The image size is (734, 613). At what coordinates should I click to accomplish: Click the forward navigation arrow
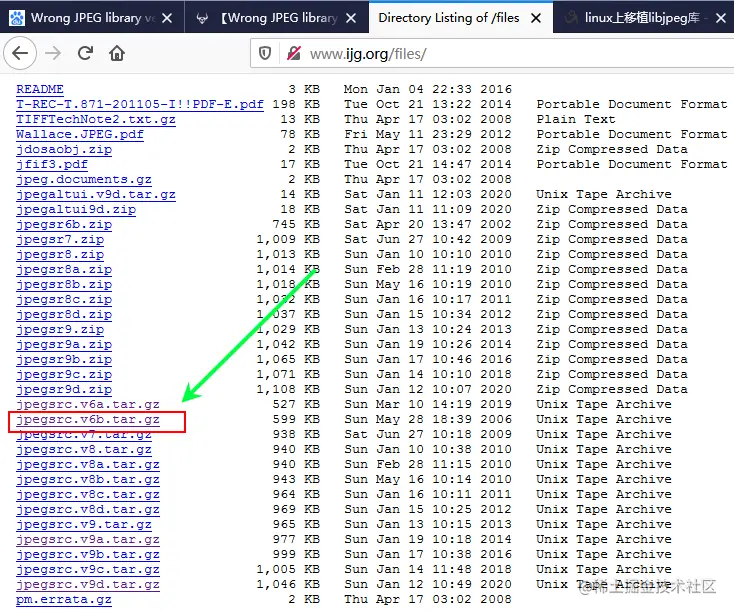(x=53, y=53)
